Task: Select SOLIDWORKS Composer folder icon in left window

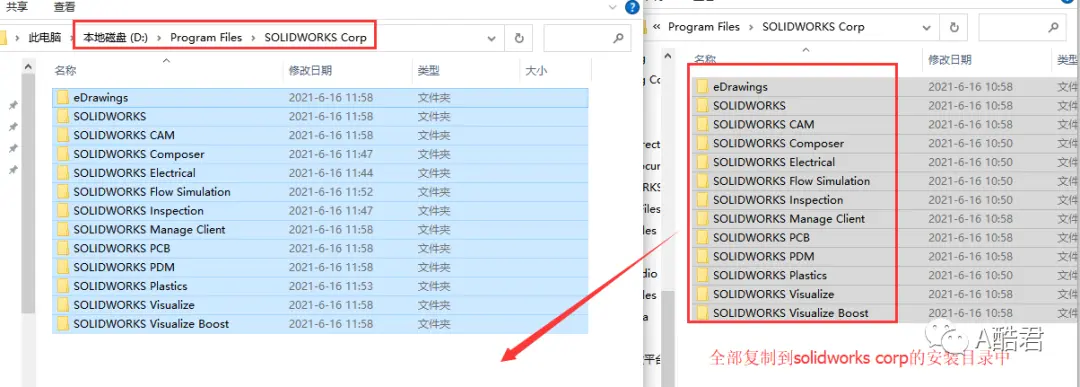Action: tap(63, 154)
